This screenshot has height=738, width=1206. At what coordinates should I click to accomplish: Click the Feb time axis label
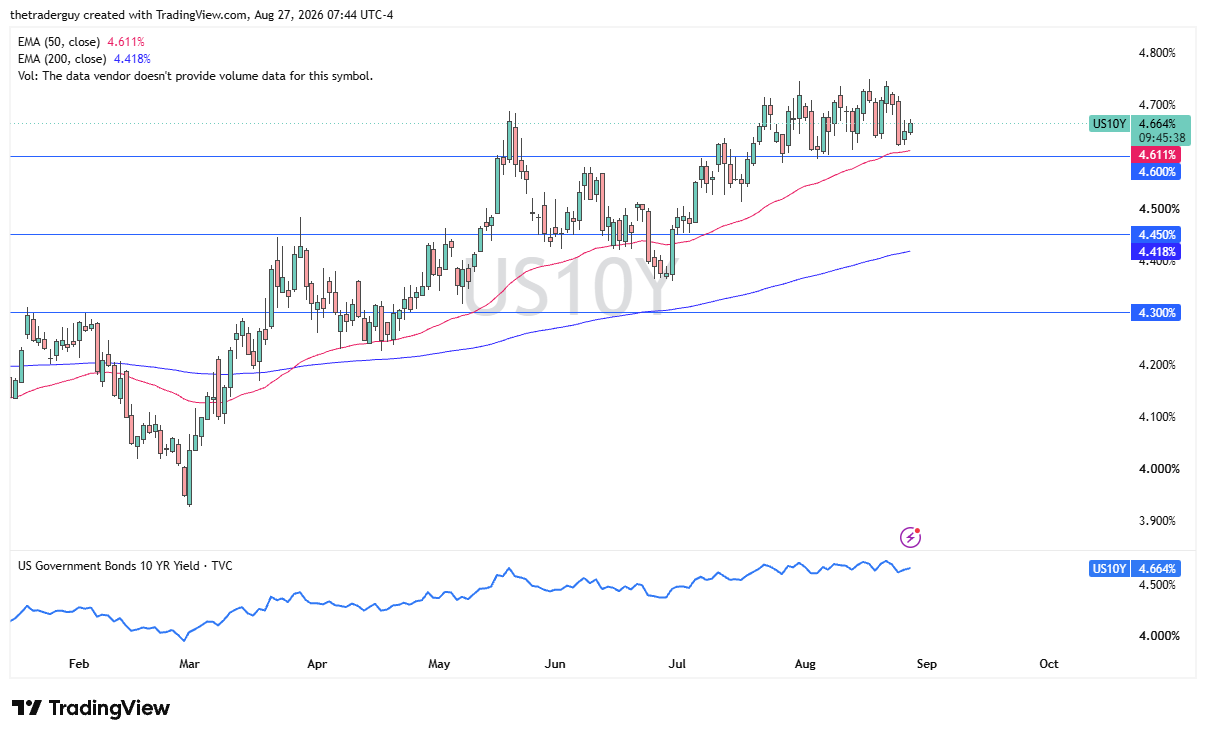pos(79,663)
